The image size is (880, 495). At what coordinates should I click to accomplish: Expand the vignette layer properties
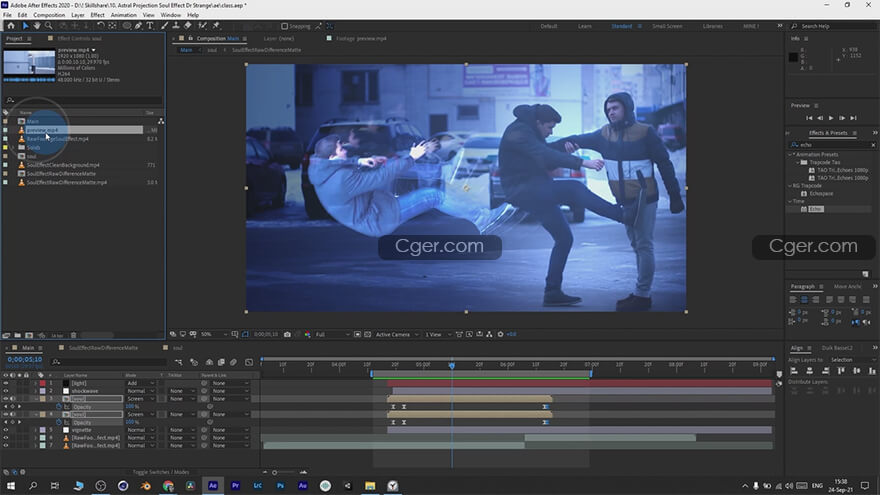pyautogui.click(x=35, y=430)
